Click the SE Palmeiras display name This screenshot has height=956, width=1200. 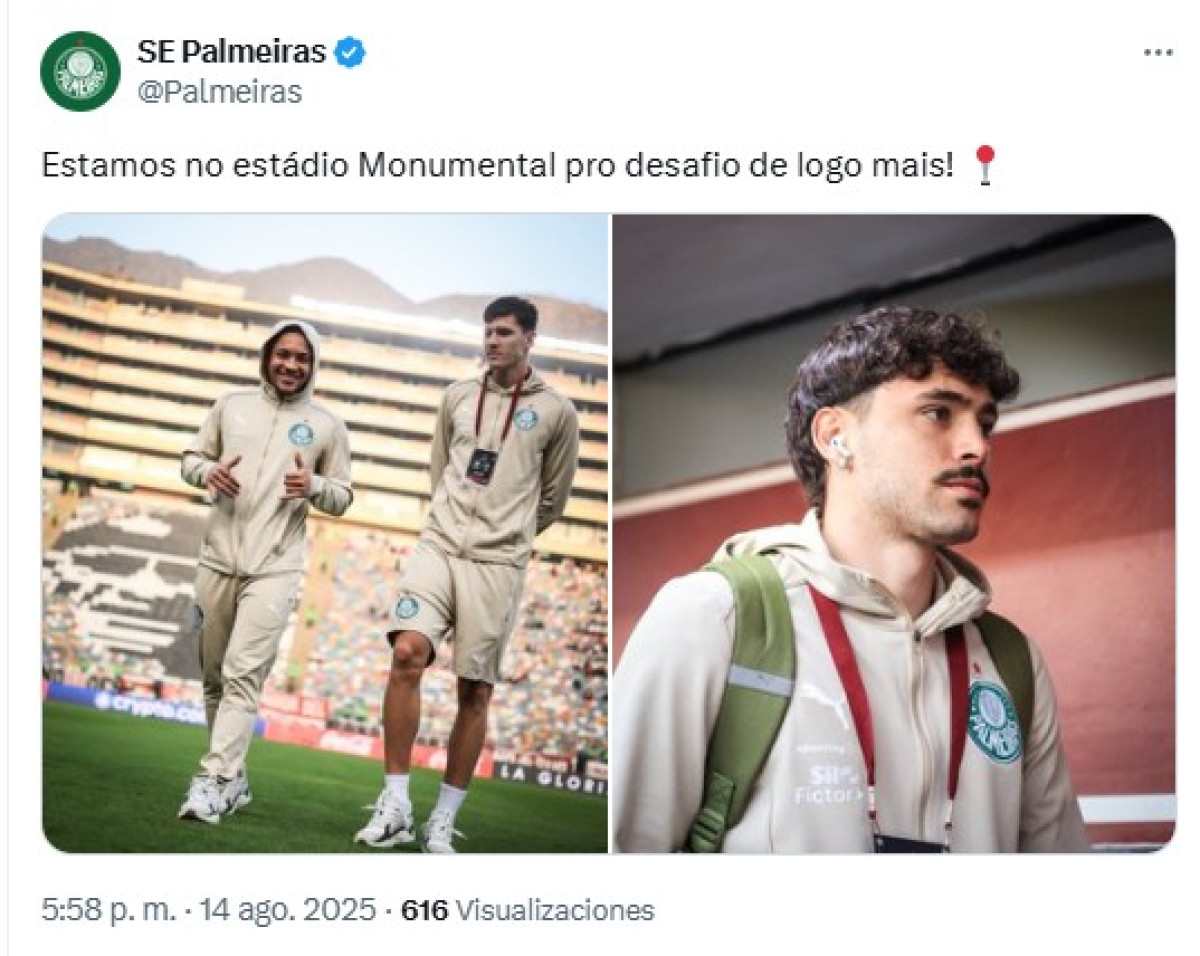(231, 52)
